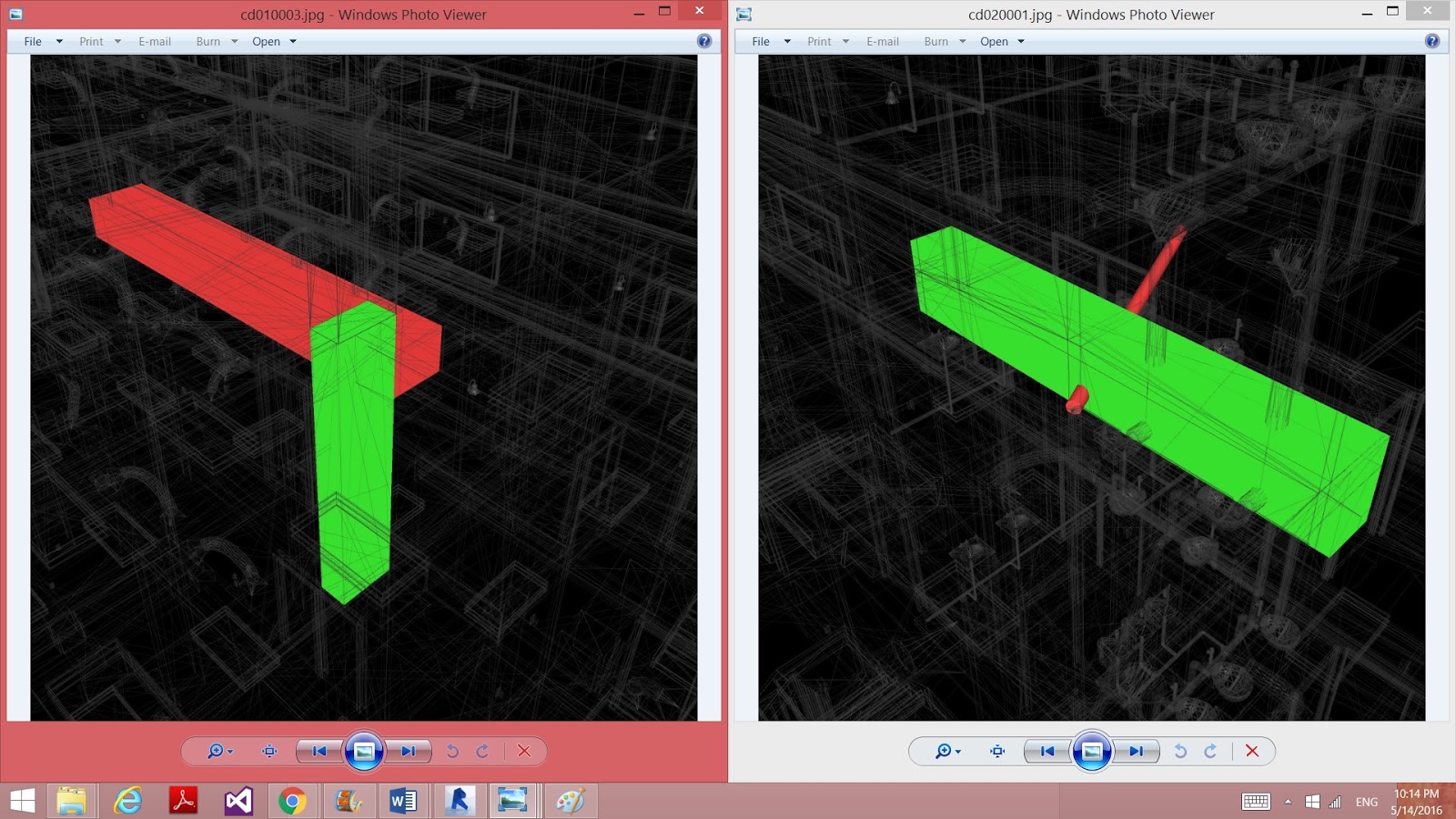Rotate cd010003.jpg counterclockwise
Viewport: 1456px width, 819px height.
click(x=454, y=752)
